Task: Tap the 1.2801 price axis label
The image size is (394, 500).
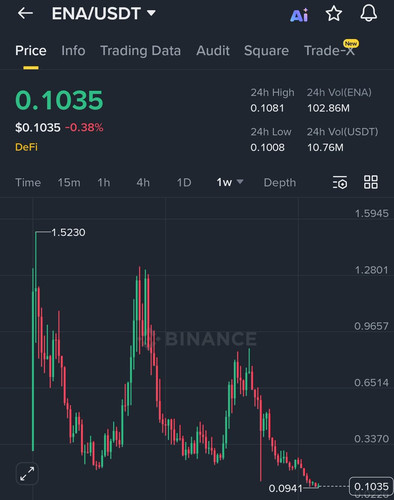Action: tap(371, 270)
